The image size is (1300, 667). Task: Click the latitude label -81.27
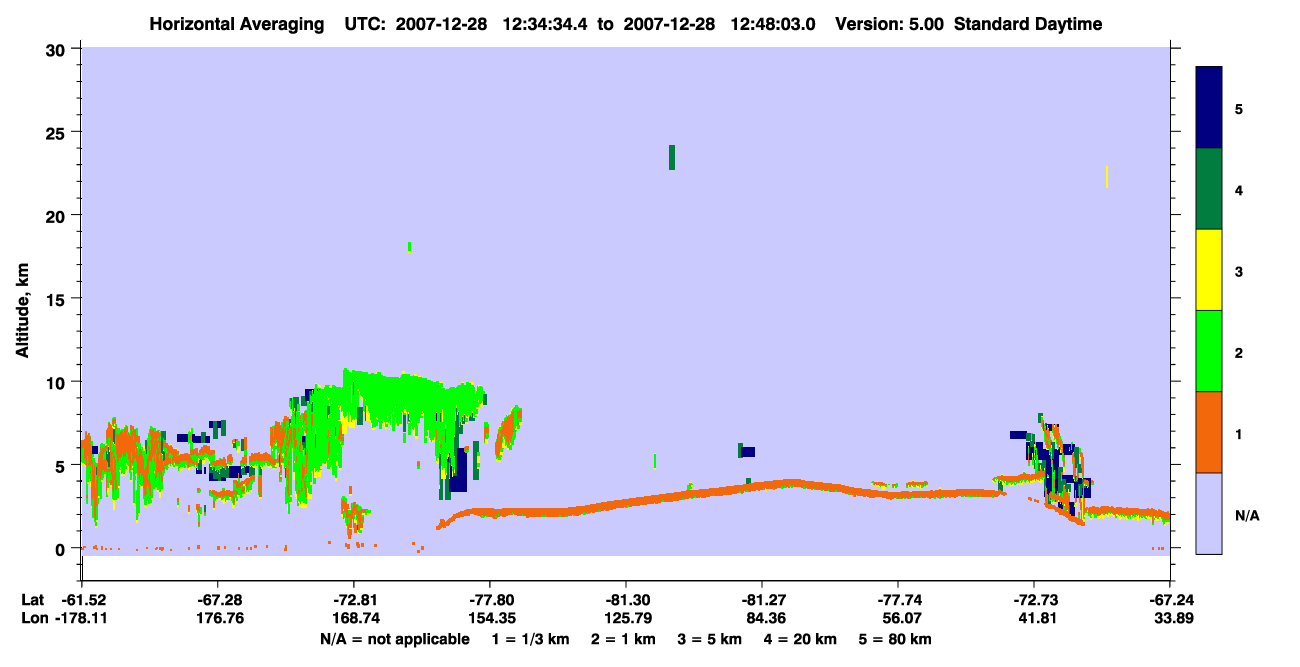coord(761,599)
